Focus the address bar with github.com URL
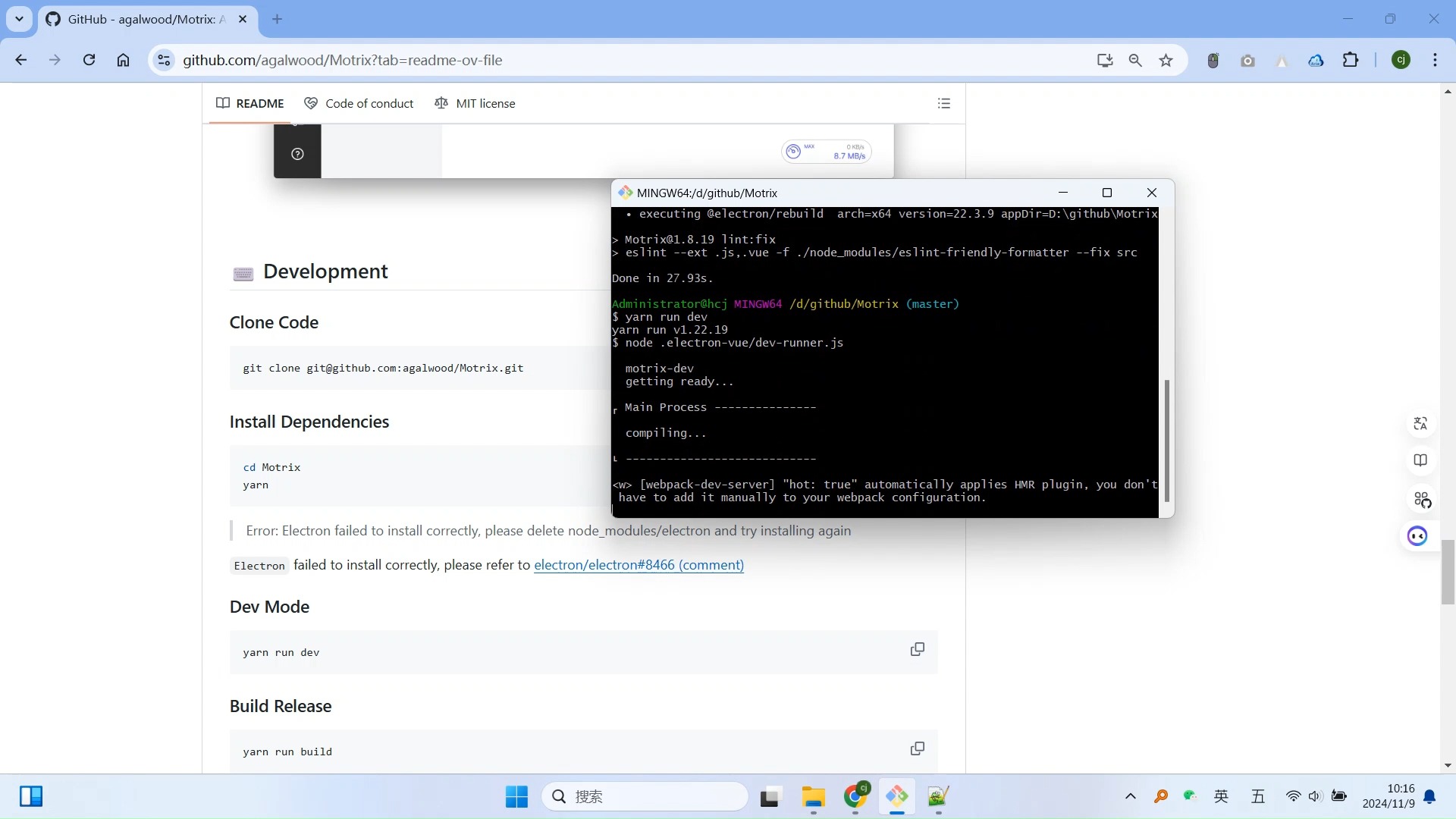1456x819 pixels. 622,60
